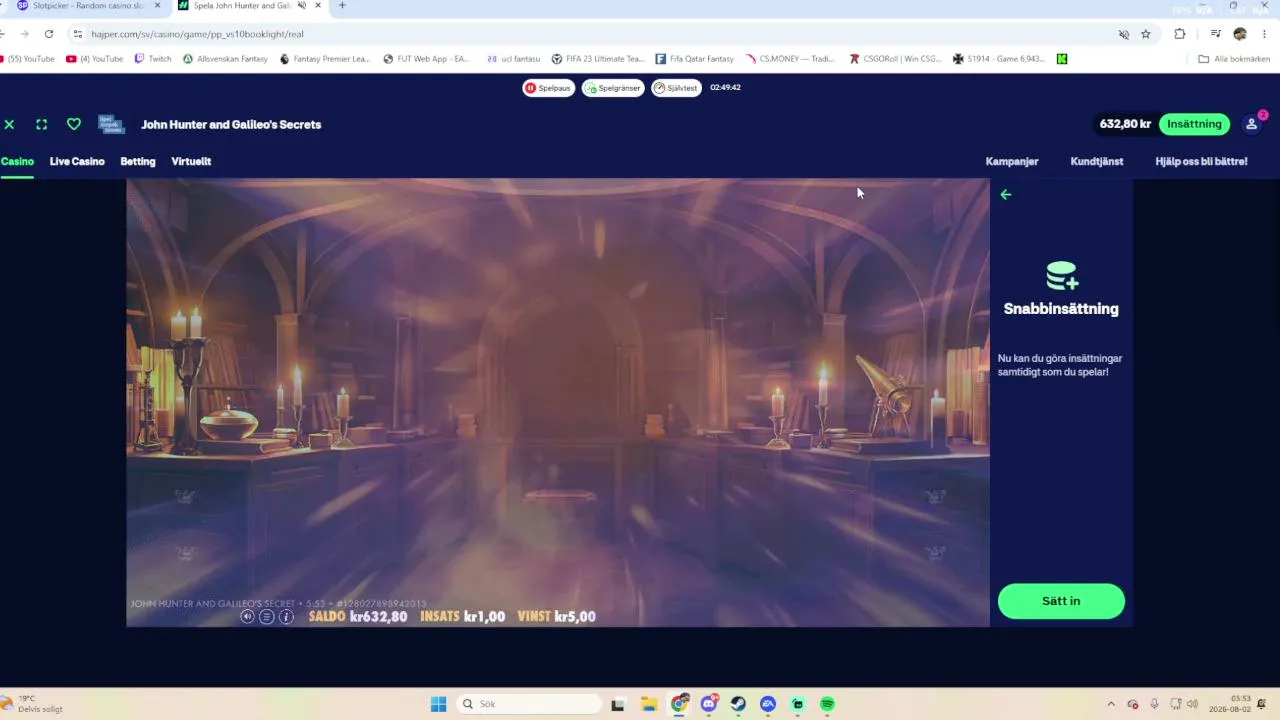Open the browser extensions puzzle icon

point(1180,34)
